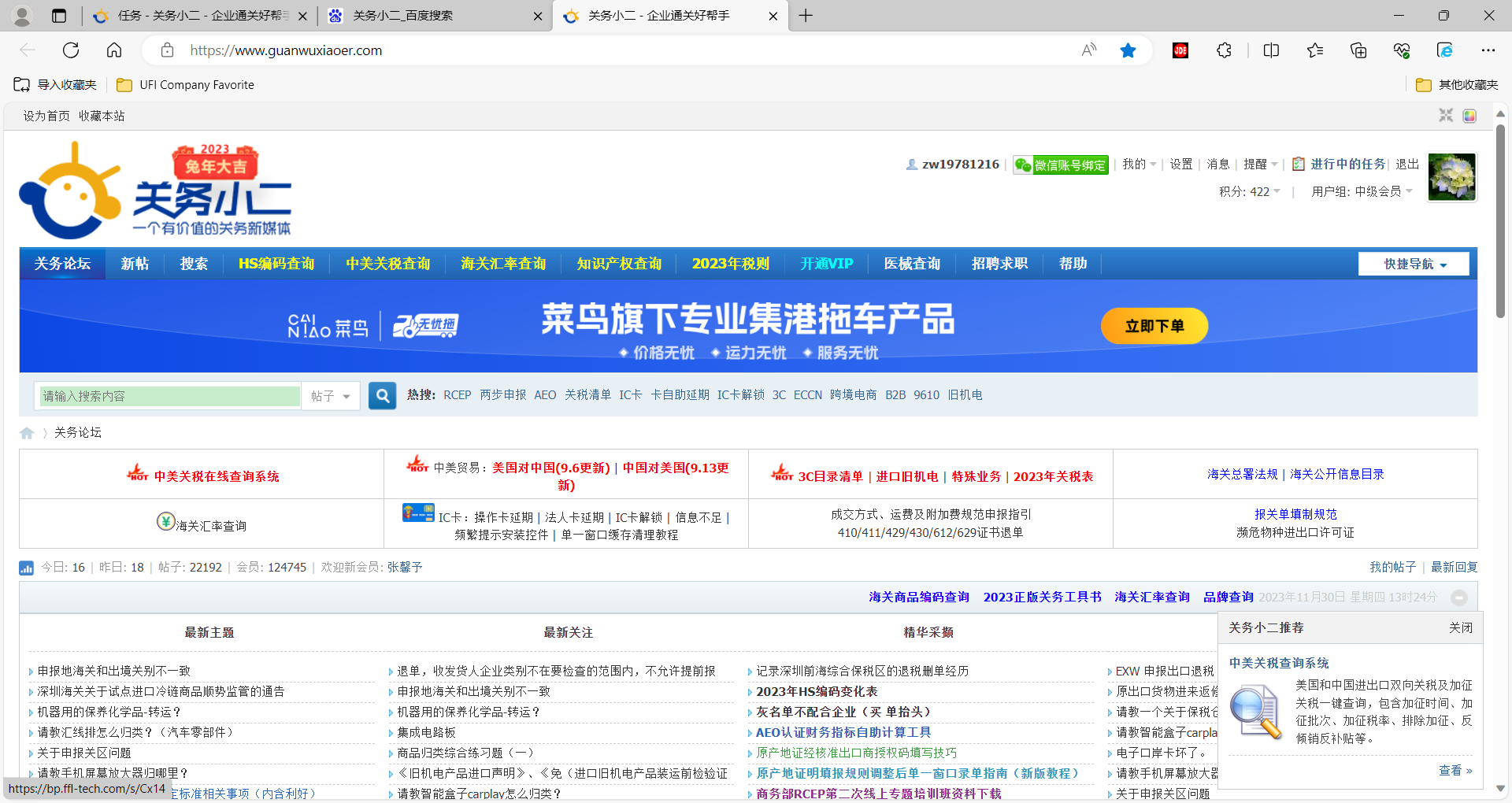Click the statistics chart icon
Image resolution: width=1512 pixels, height=803 pixels.
(26, 568)
